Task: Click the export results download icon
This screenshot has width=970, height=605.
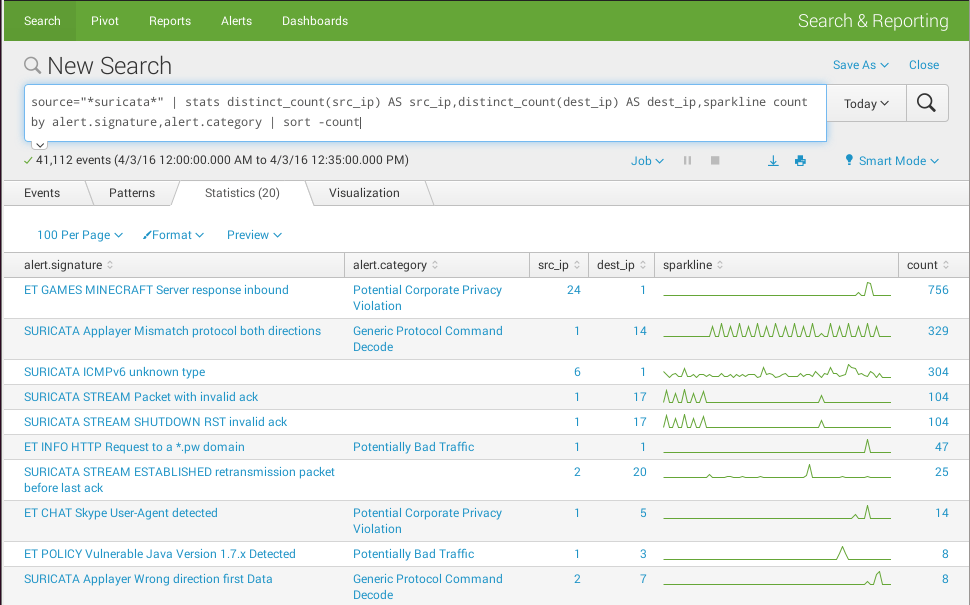Action: click(773, 161)
